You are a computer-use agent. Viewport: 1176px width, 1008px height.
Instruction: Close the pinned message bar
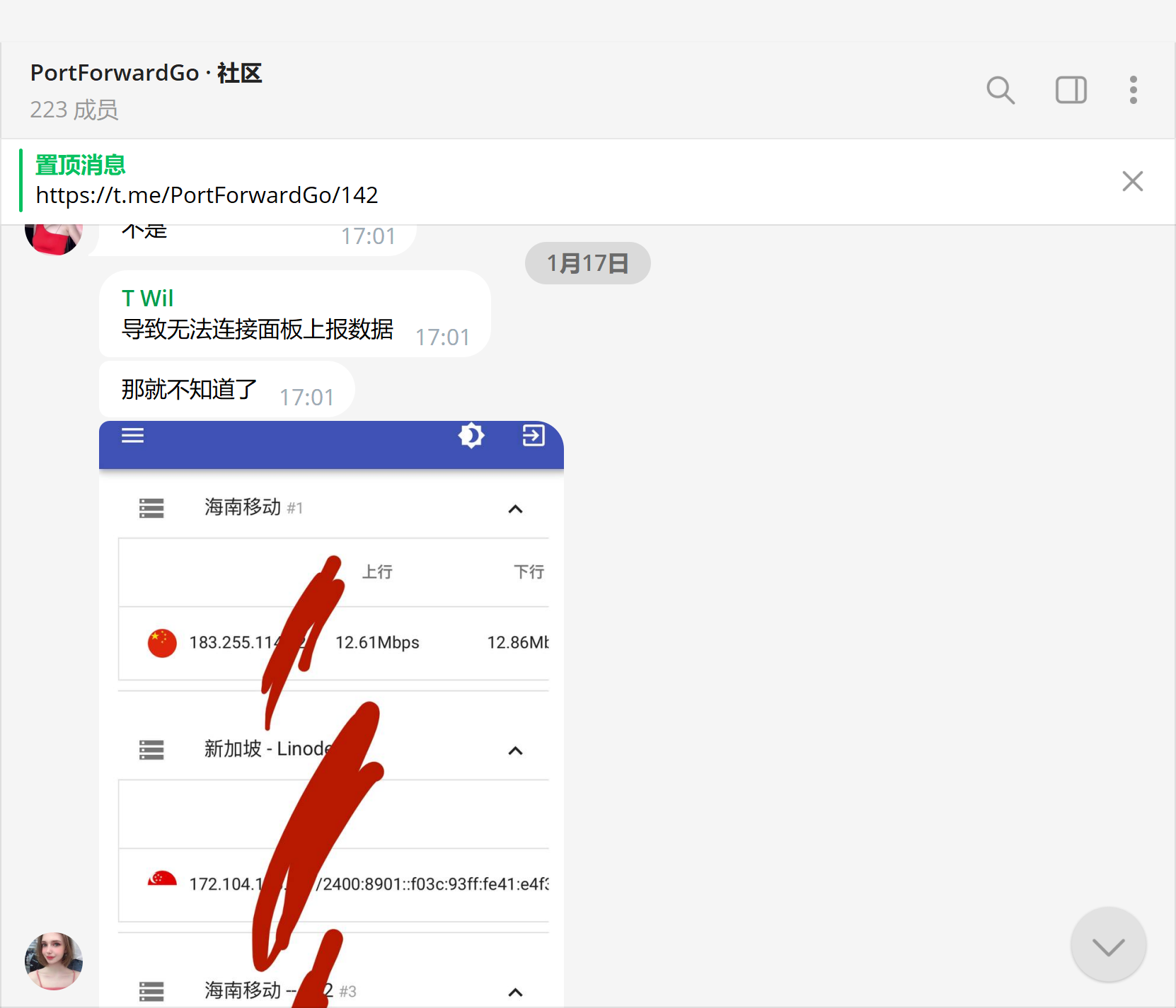(1132, 181)
